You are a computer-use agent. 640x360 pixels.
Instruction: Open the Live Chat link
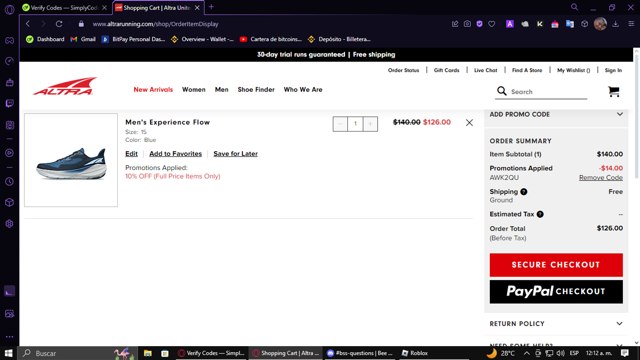click(486, 70)
